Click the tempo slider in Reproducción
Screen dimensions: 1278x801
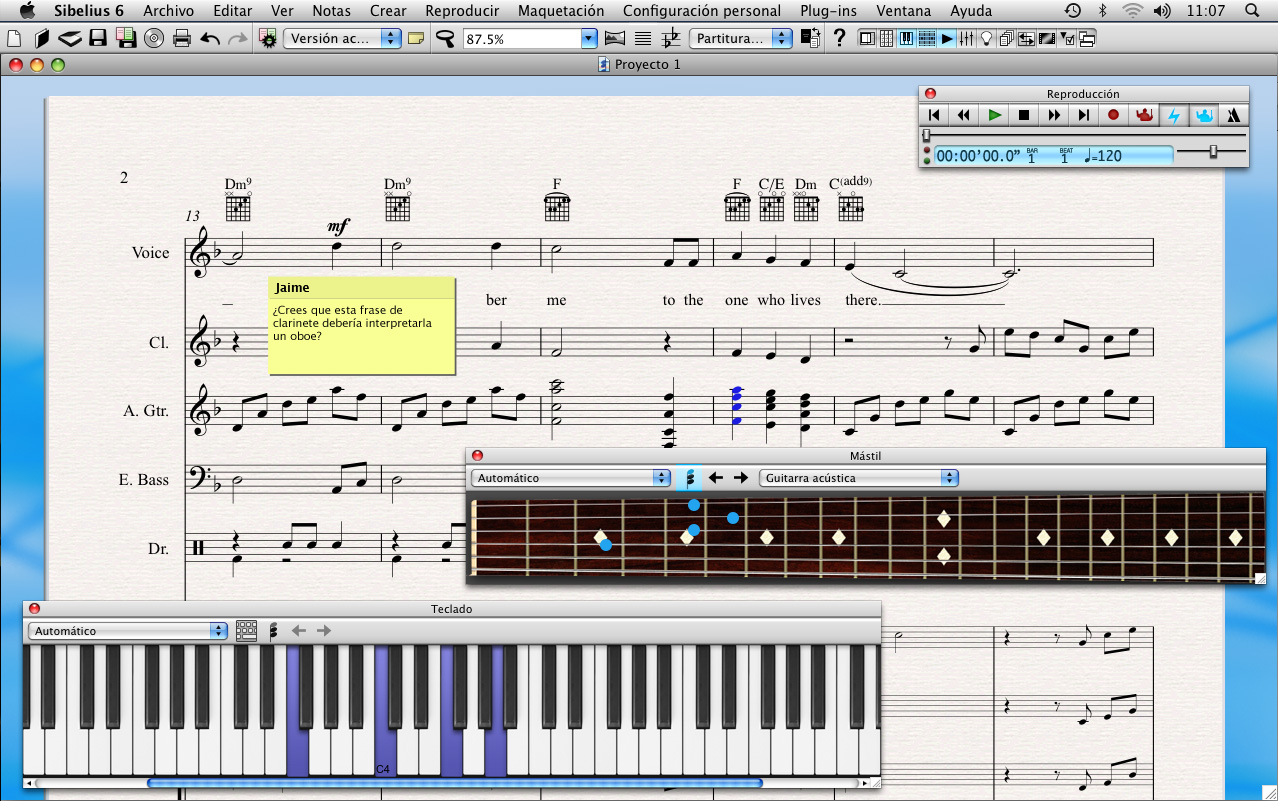pos(1211,151)
